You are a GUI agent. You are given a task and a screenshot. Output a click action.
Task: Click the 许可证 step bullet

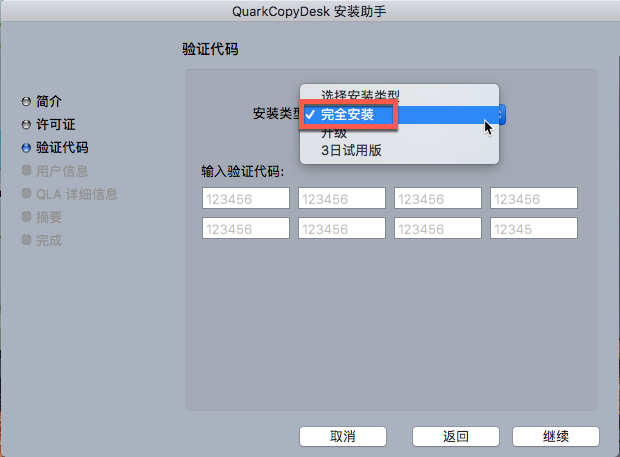(x=26, y=125)
